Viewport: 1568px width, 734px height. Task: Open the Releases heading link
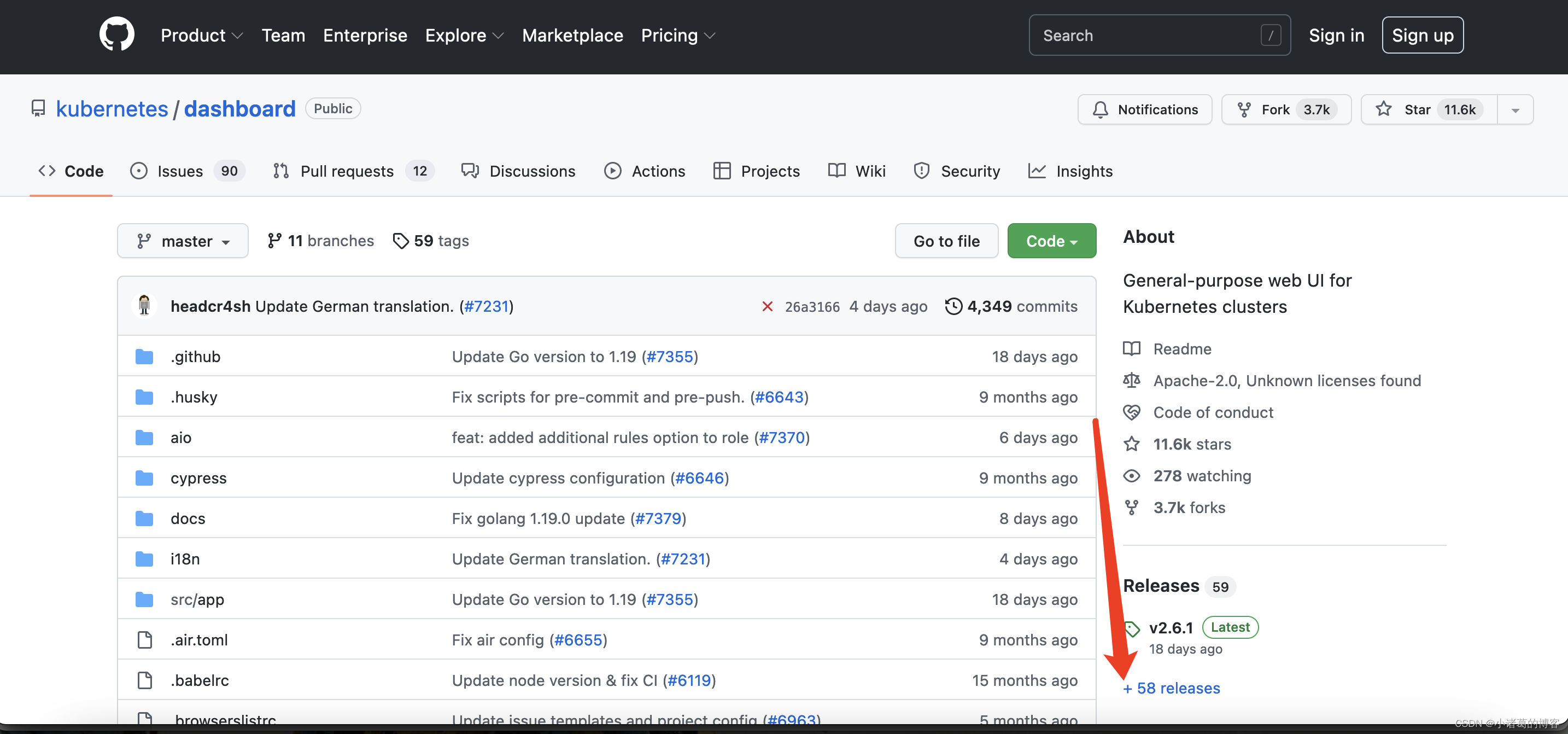[1161, 585]
